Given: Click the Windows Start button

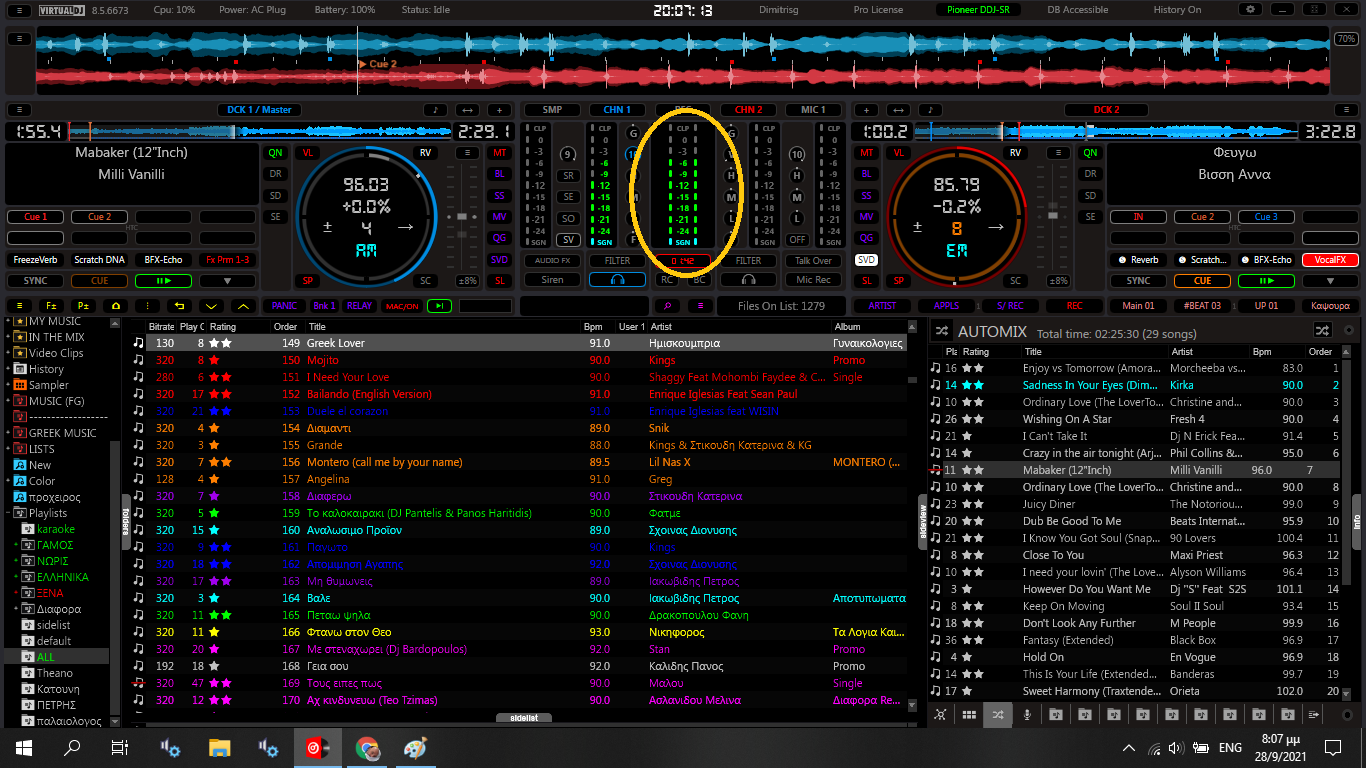Looking at the screenshot, I should tap(24, 747).
